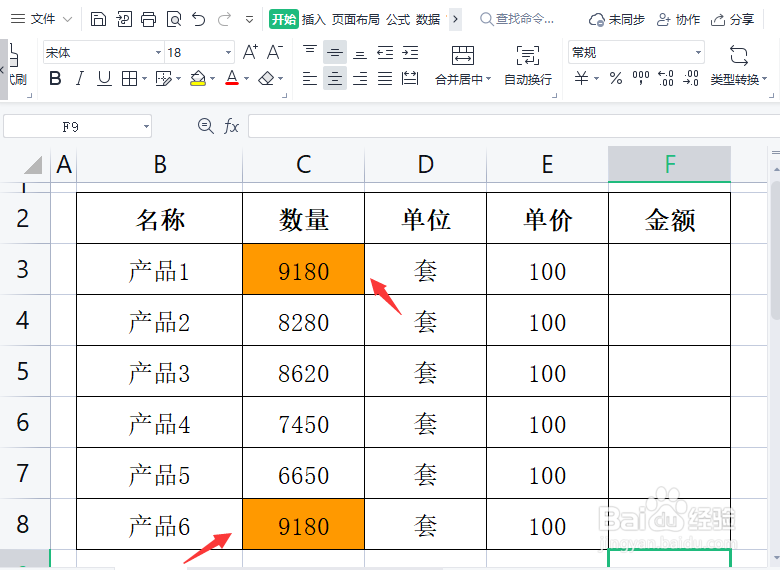Toggle vertical middle alignment
This screenshot has height=570, width=780.
pos(335,52)
